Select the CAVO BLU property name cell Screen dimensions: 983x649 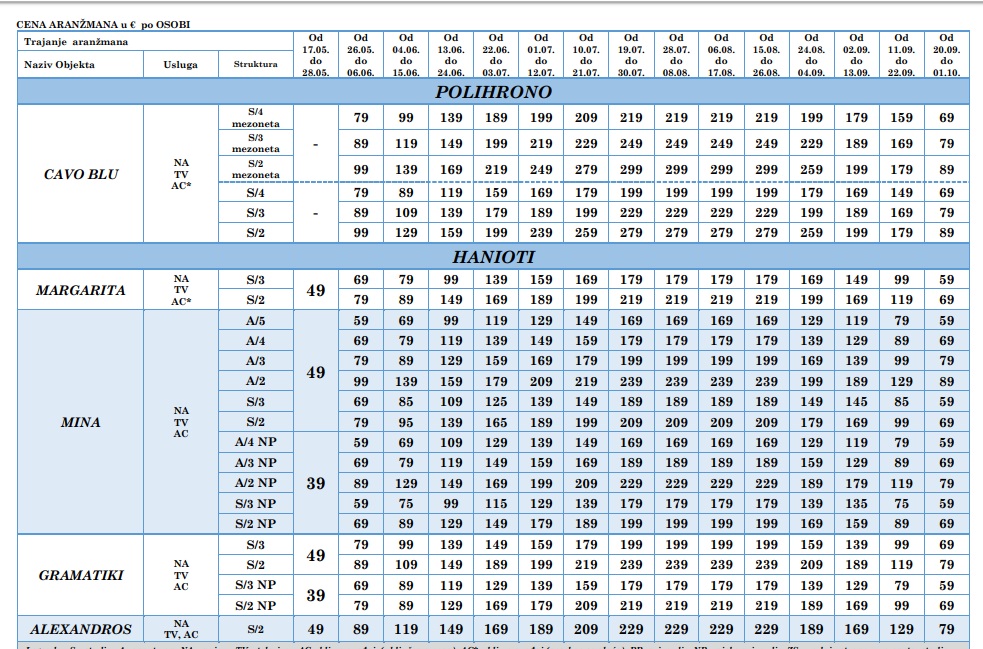pyautogui.click(x=81, y=174)
